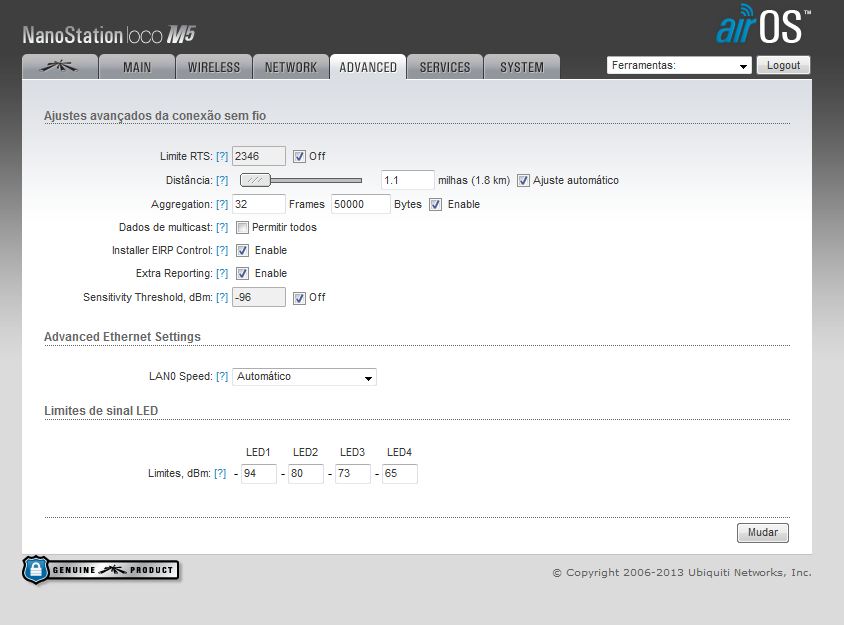The image size is (844, 625).
Task: Toggle Sensitivity Threshold Off checkbox
Action: click(x=299, y=298)
